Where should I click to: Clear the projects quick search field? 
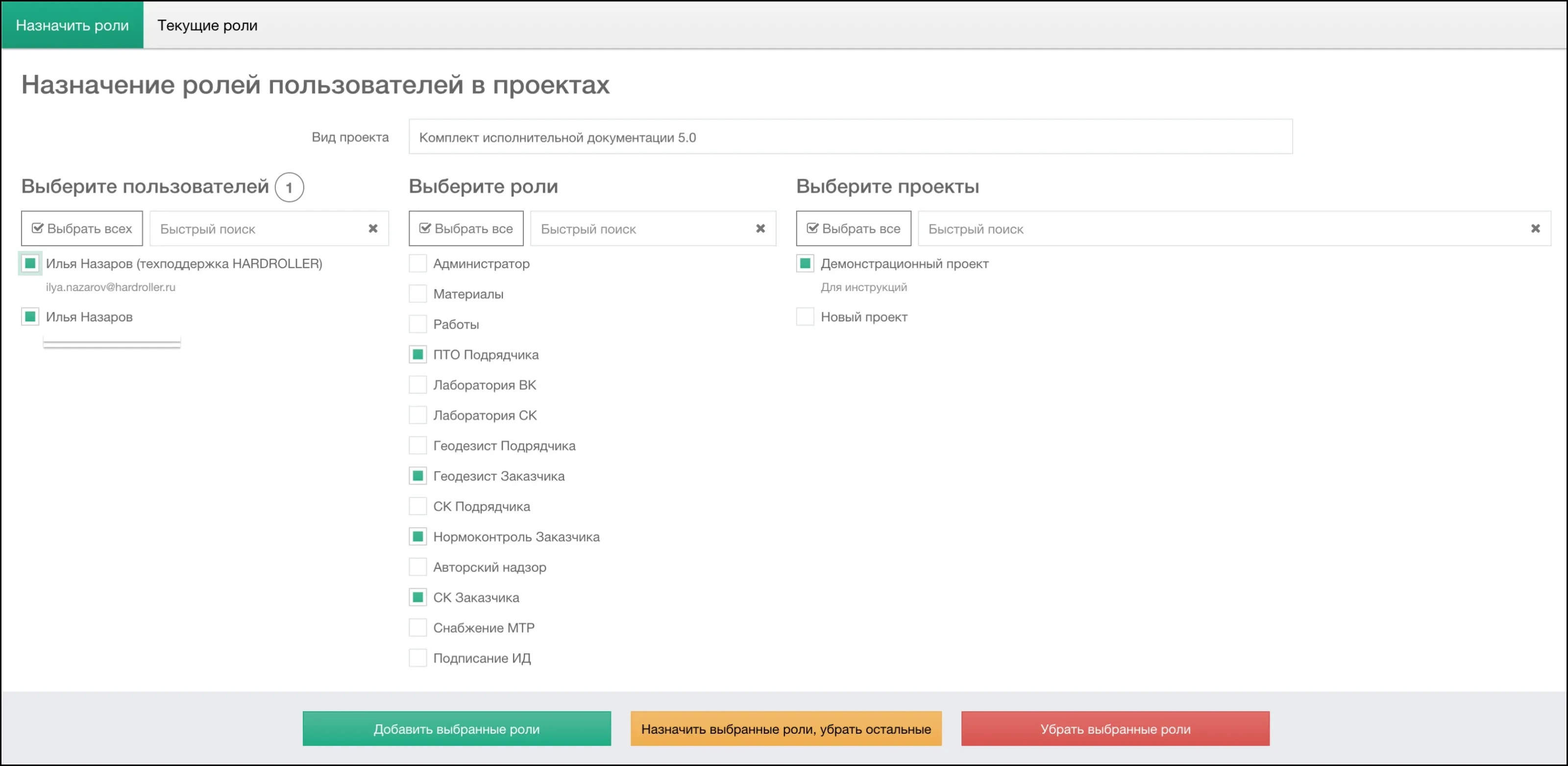(1535, 228)
